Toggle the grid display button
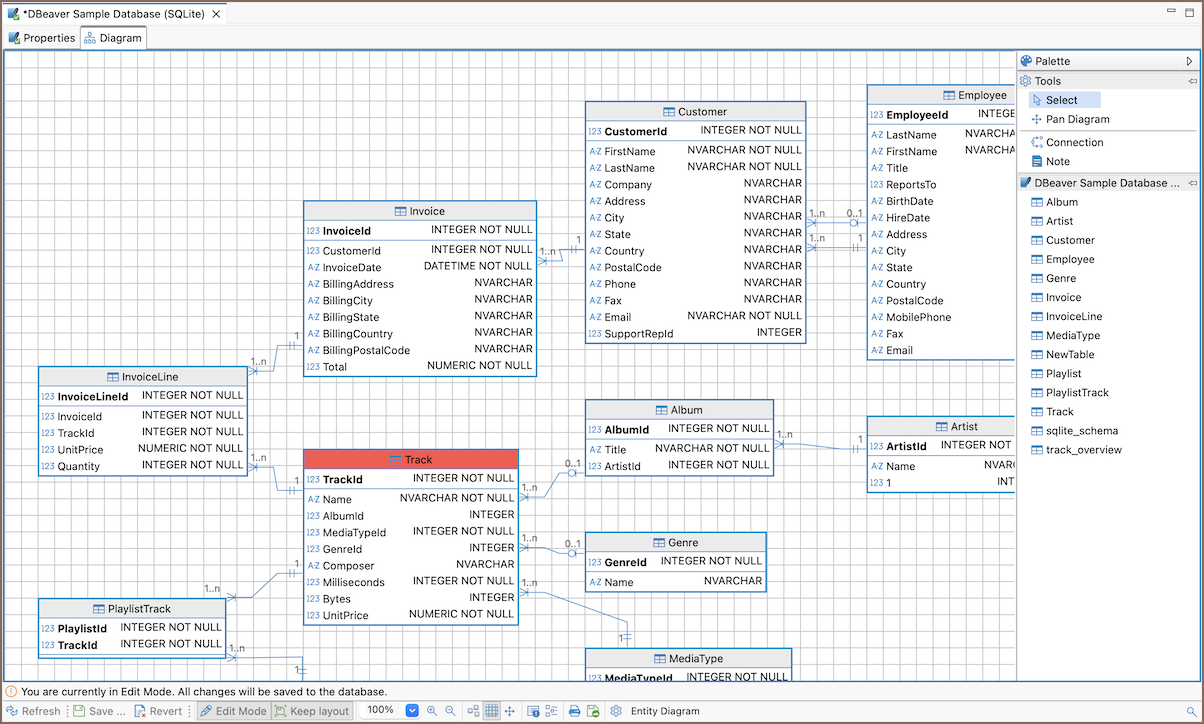This screenshot has width=1204, height=724. click(x=491, y=711)
